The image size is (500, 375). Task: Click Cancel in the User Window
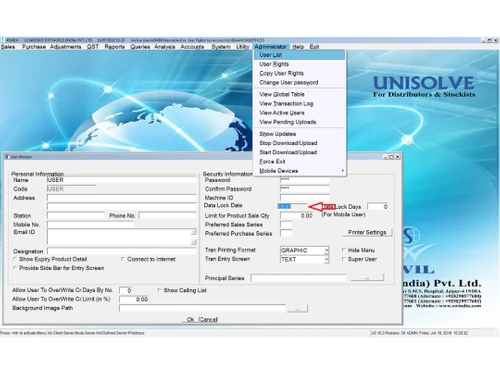tap(208, 319)
